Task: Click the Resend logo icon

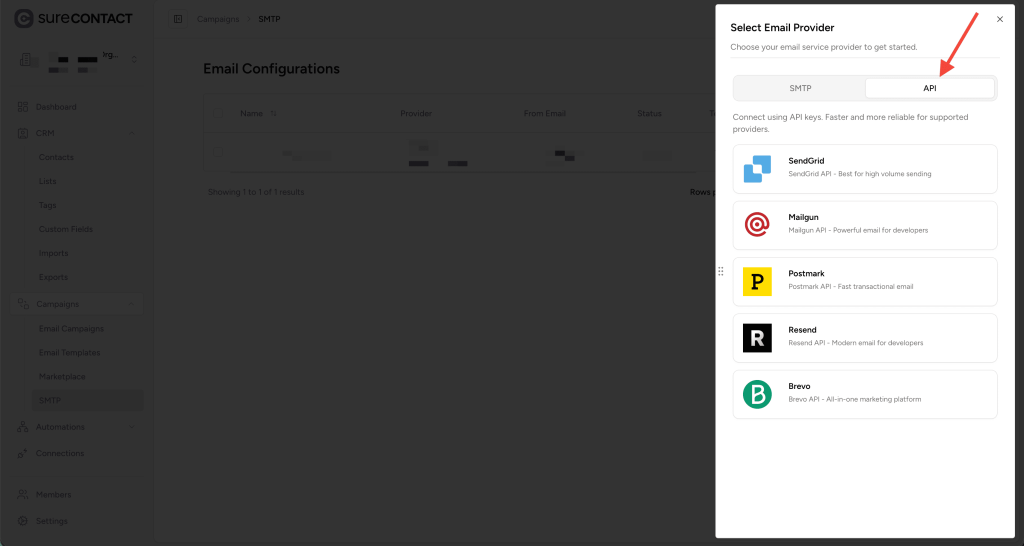Action: pos(757,338)
